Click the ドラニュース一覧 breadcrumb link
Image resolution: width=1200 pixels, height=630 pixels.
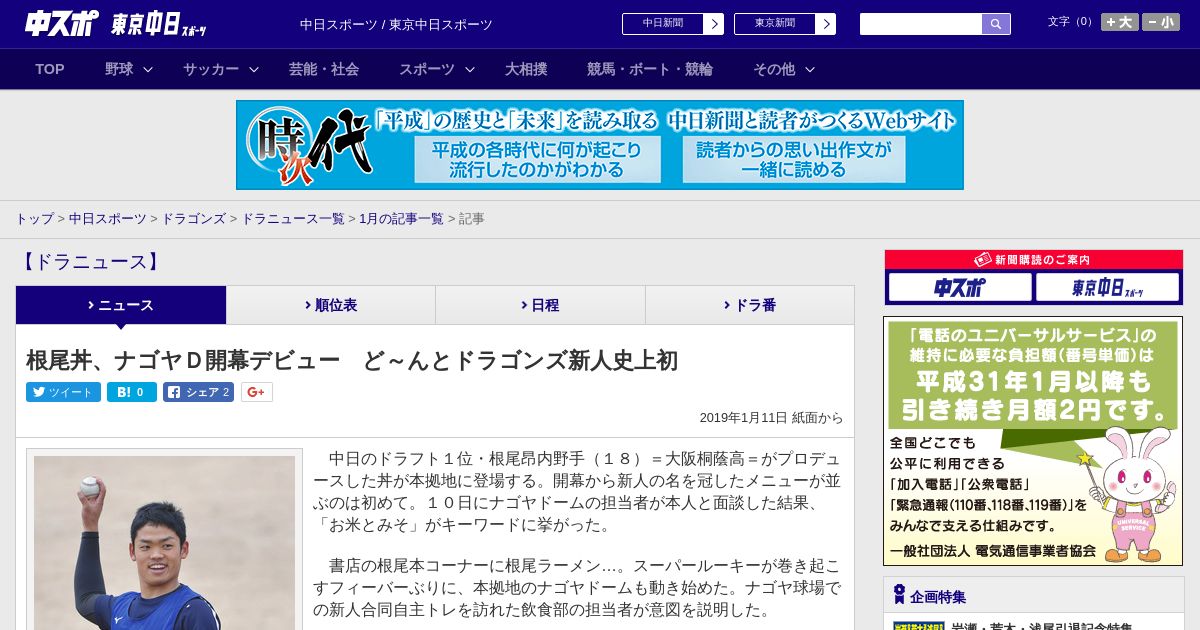(293, 218)
